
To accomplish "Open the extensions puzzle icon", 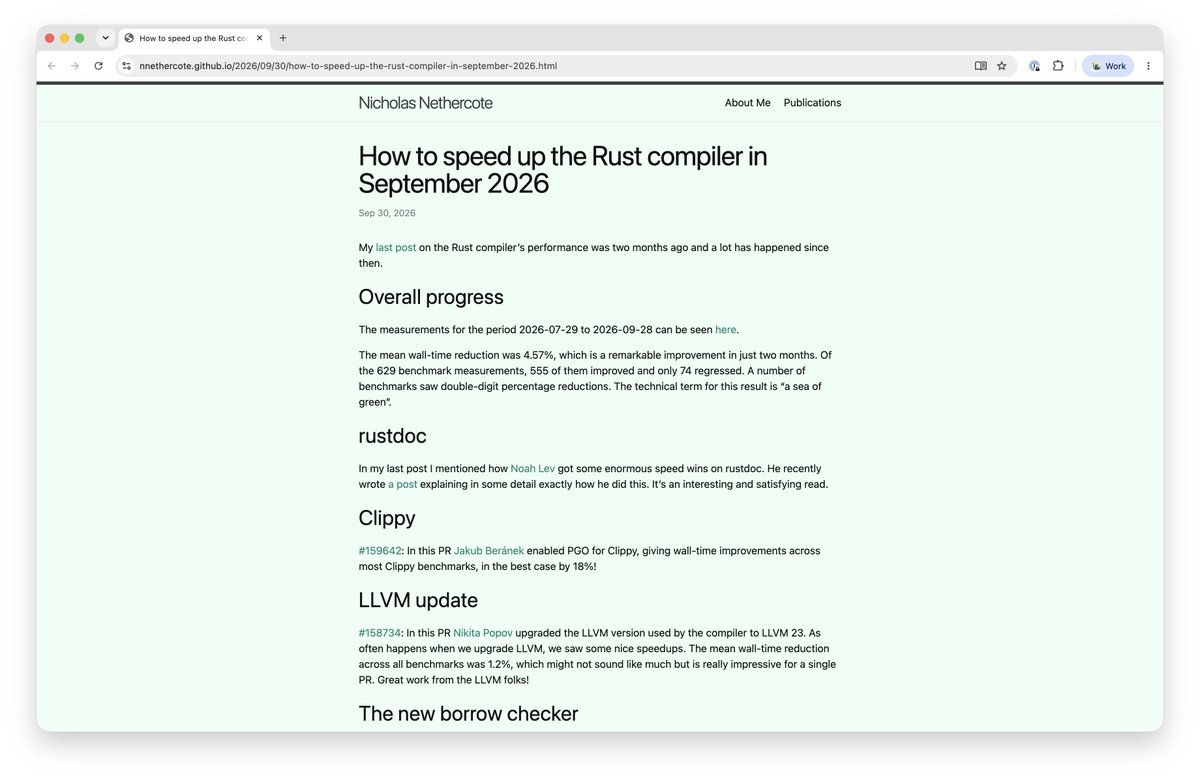I will click(x=1058, y=66).
